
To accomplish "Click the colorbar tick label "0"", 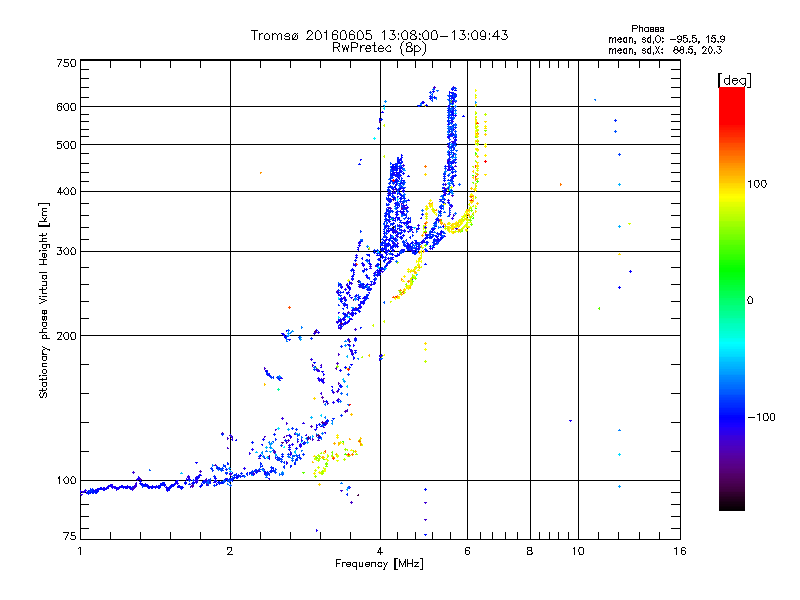I will (x=750, y=301).
